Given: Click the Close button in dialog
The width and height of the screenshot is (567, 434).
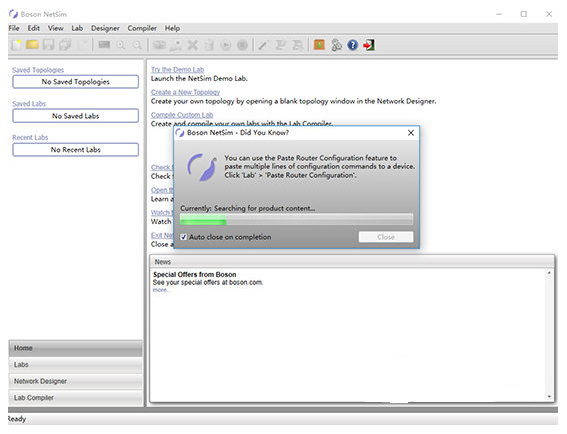Looking at the screenshot, I should [x=386, y=237].
